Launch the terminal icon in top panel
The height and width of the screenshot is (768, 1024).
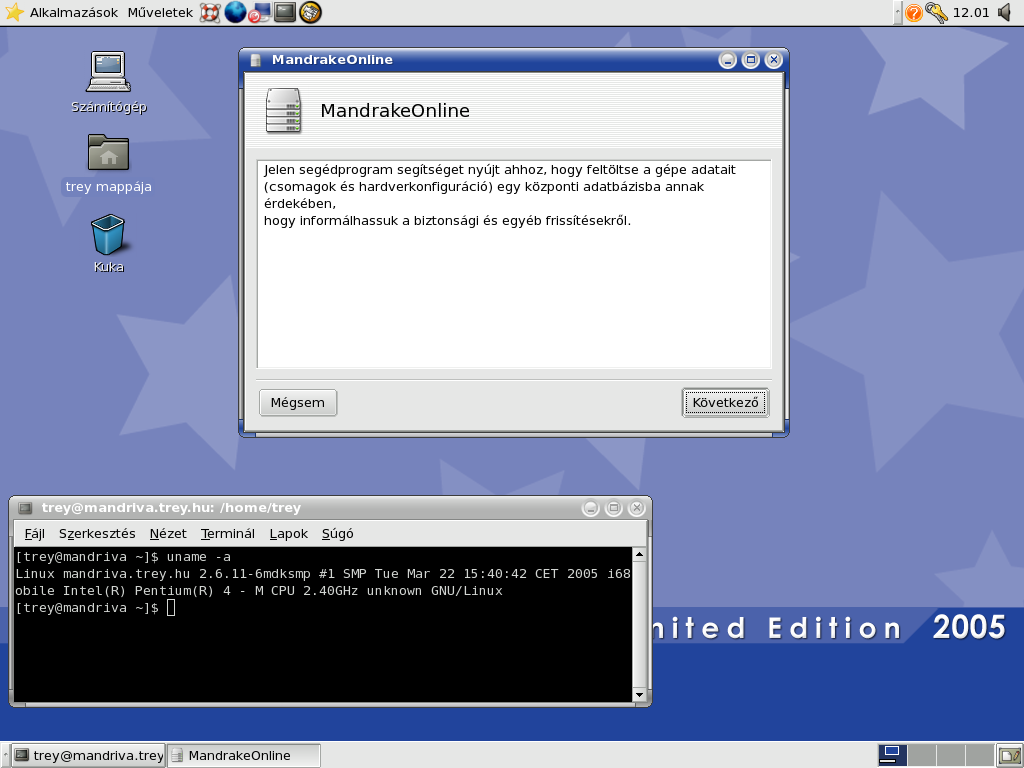pos(285,12)
